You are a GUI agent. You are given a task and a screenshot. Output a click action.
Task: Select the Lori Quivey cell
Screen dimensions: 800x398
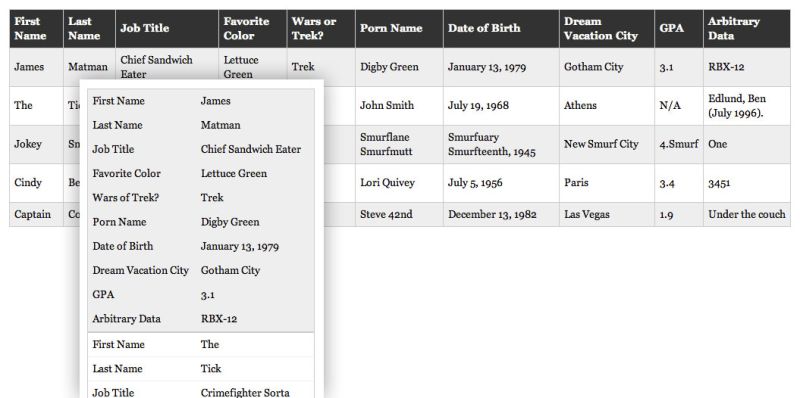399,183
